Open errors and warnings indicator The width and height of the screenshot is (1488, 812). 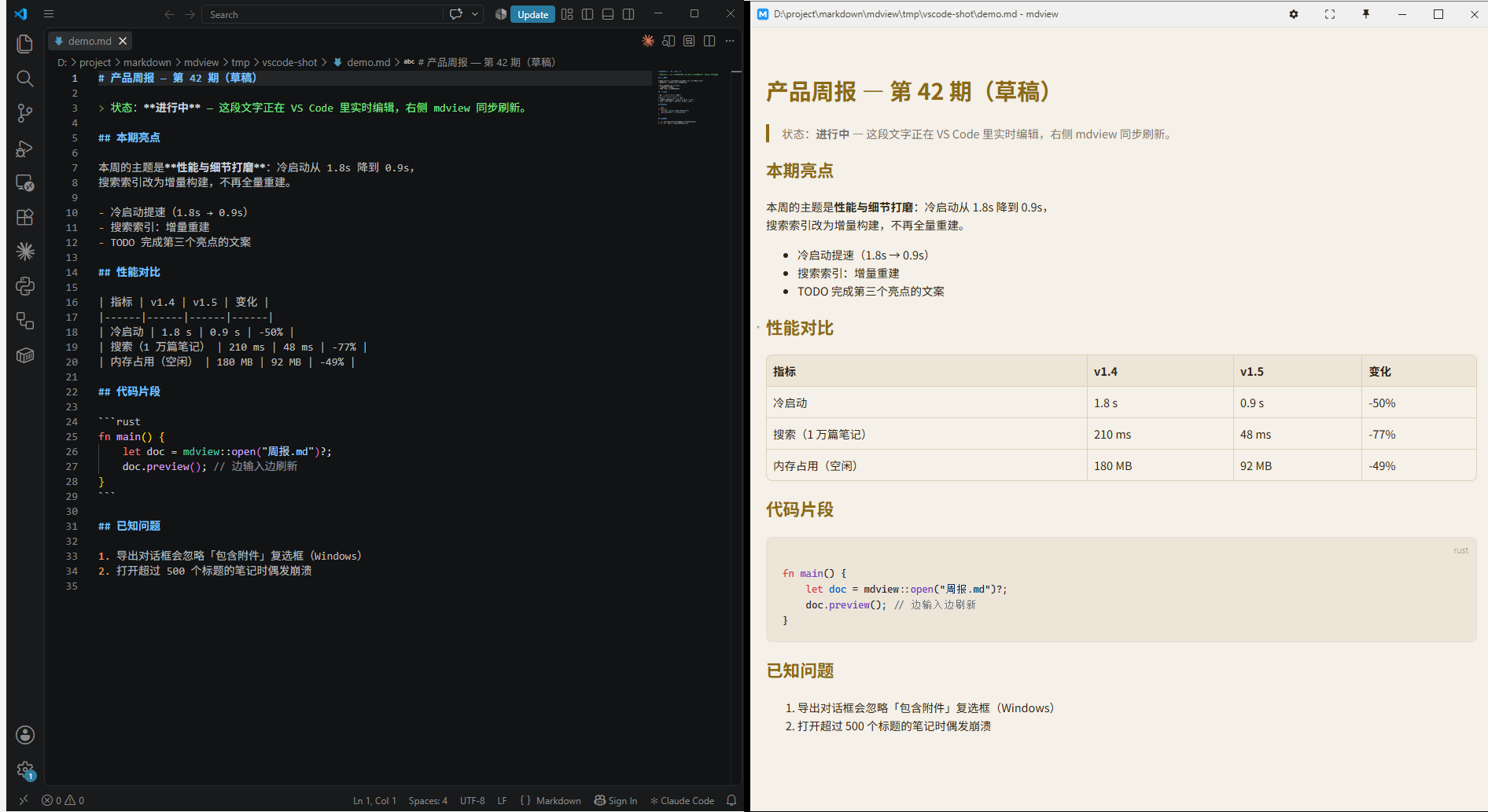(63, 800)
